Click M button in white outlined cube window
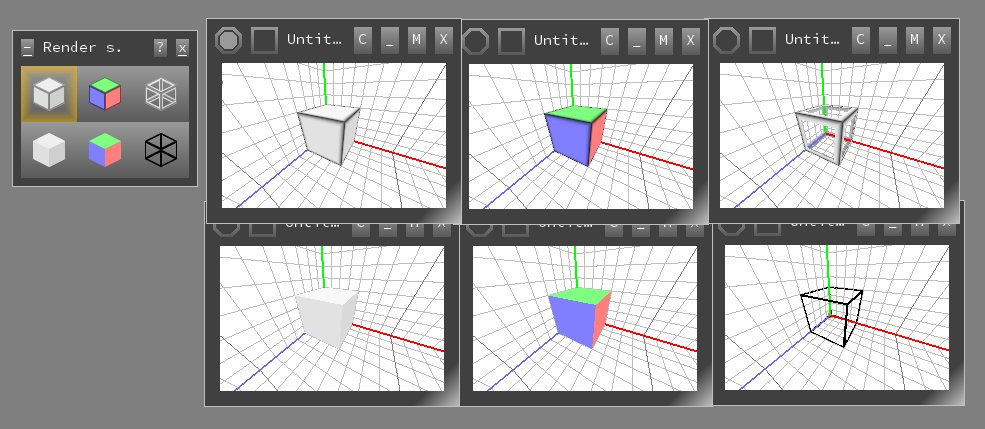 (416, 40)
